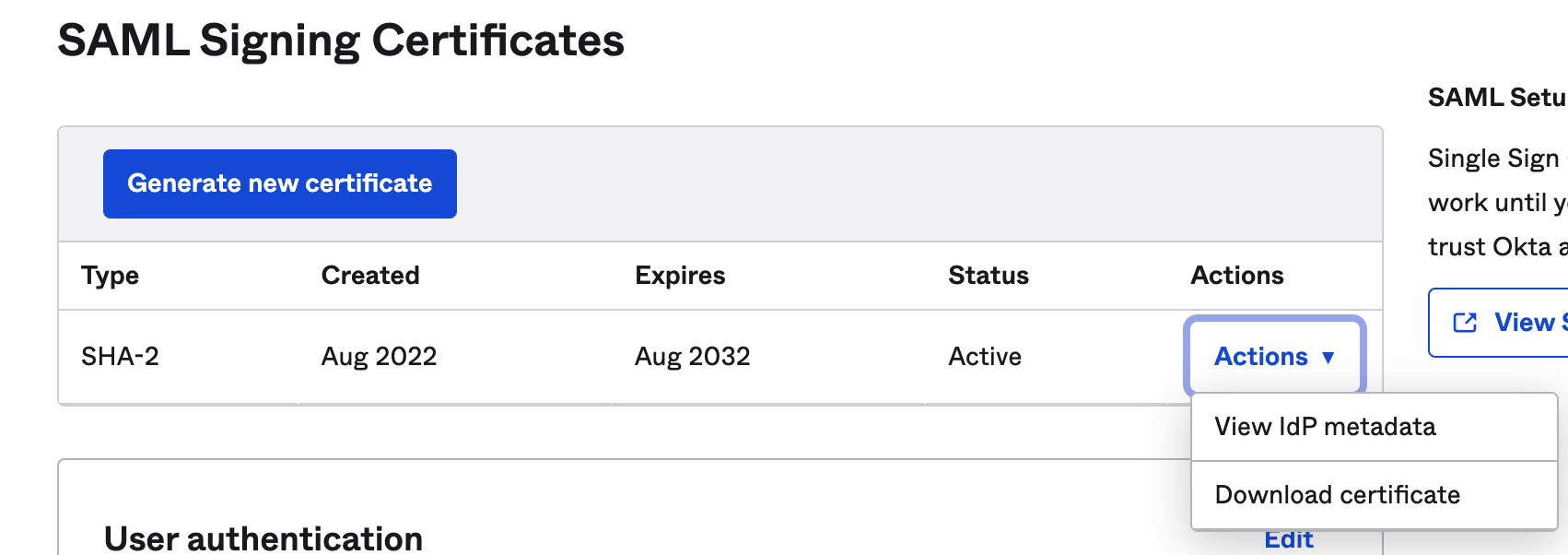Click the Aug 2032 expiry date
Image resolution: width=1568 pixels, height=555 pixels.
pyautogui.click(x=692, y=357)
